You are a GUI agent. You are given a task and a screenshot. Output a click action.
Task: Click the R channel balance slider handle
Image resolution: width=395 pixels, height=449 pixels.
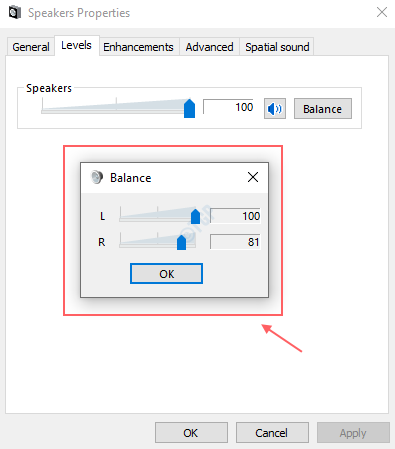181,242
